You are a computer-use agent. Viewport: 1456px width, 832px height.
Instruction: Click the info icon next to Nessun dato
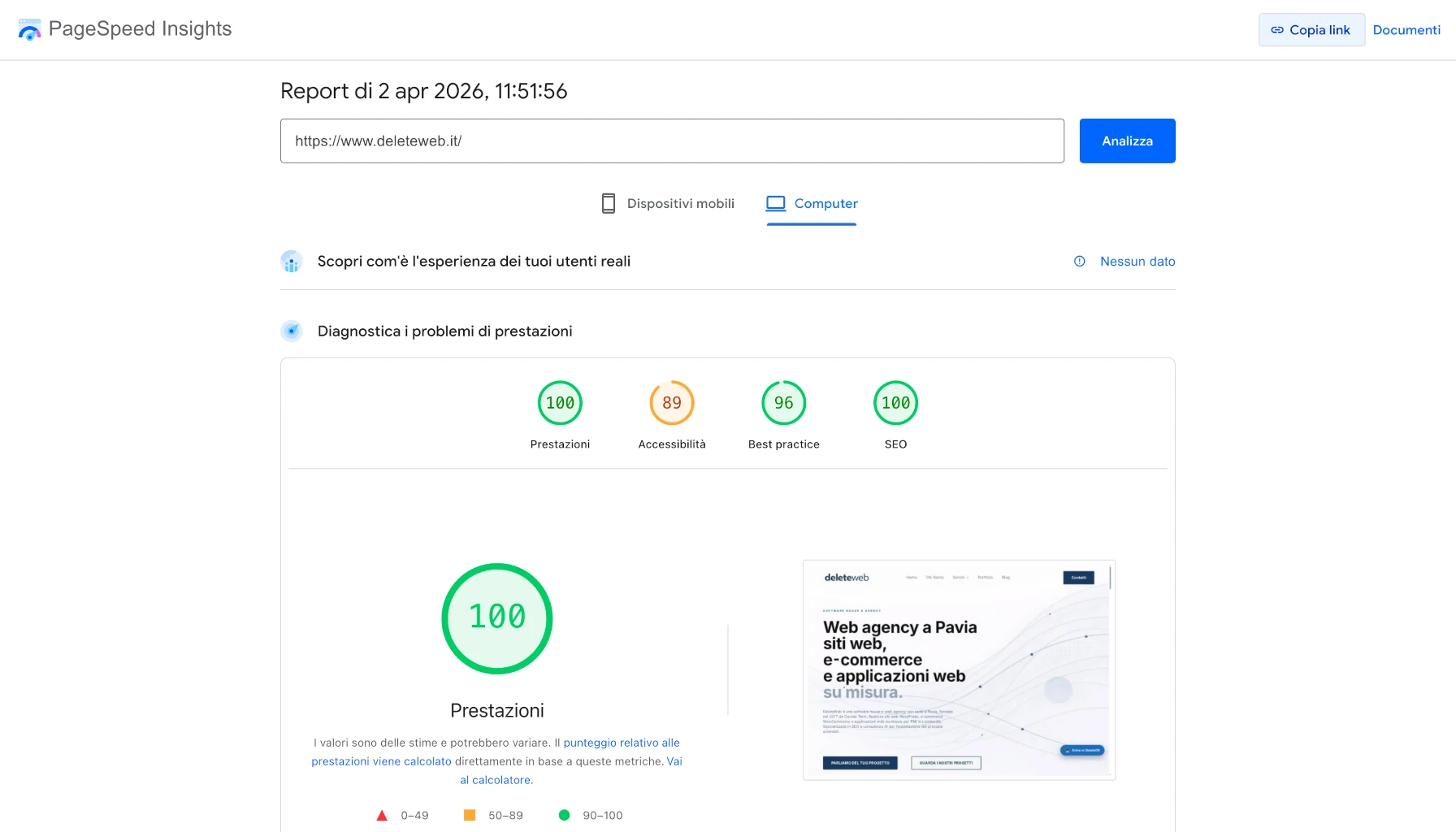tap(1079, 261)
